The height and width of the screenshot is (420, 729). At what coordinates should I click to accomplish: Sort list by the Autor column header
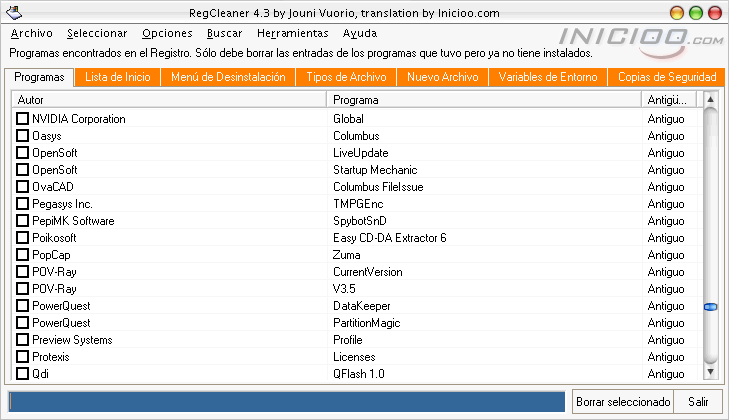click(169, 100)
